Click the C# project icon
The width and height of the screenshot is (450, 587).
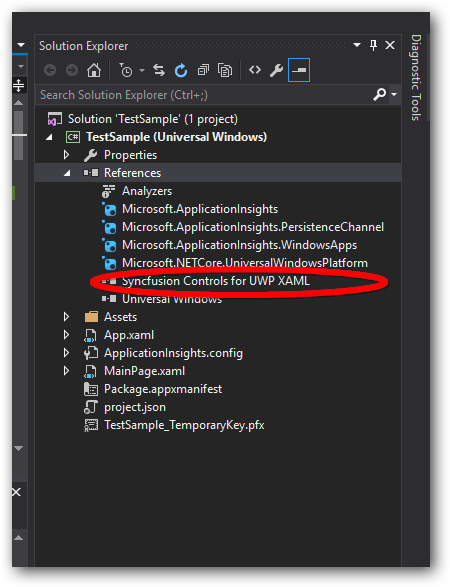[73, 137]
